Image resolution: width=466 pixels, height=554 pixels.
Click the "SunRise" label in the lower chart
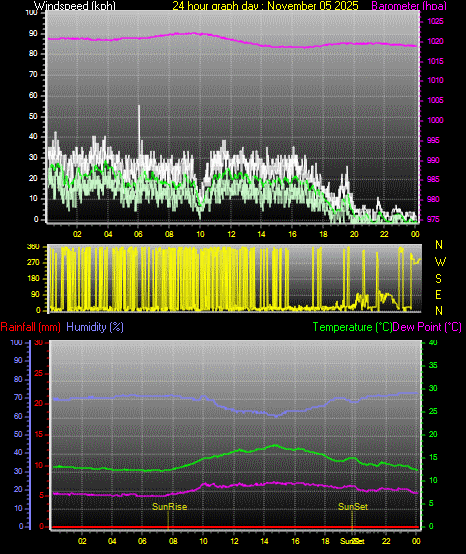click(x=170, y=507)
